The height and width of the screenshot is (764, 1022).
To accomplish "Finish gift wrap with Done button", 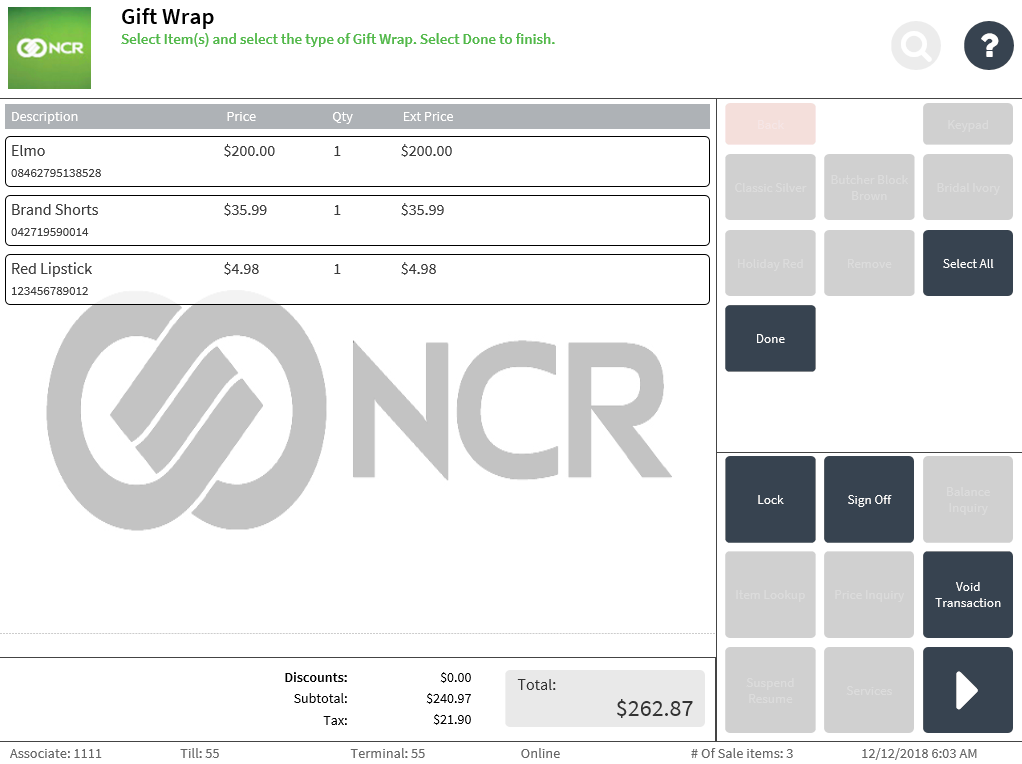I will pos(770,338).
